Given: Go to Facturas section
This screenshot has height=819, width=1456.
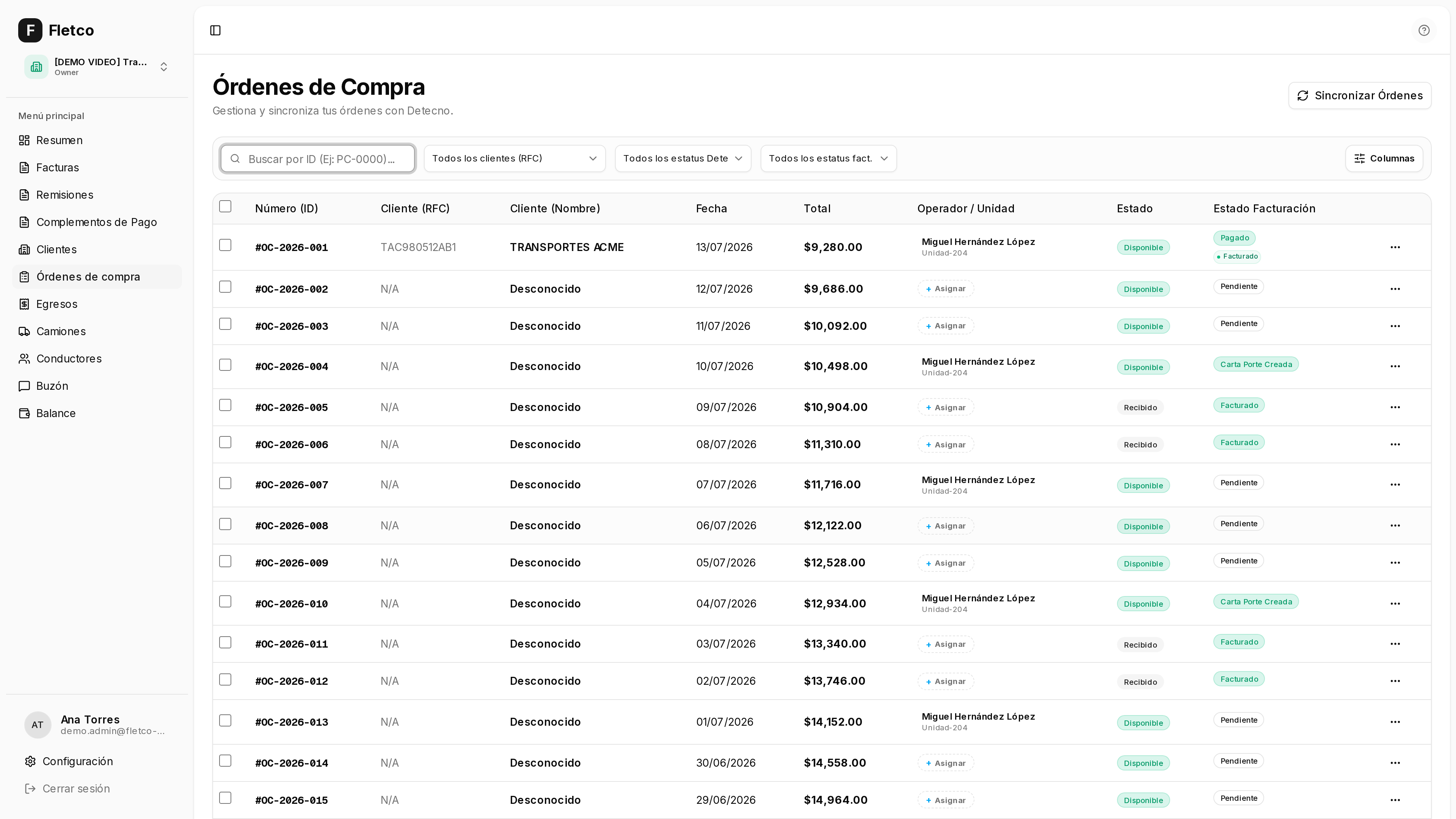Looking at the screenshot, I should point(97,168).
